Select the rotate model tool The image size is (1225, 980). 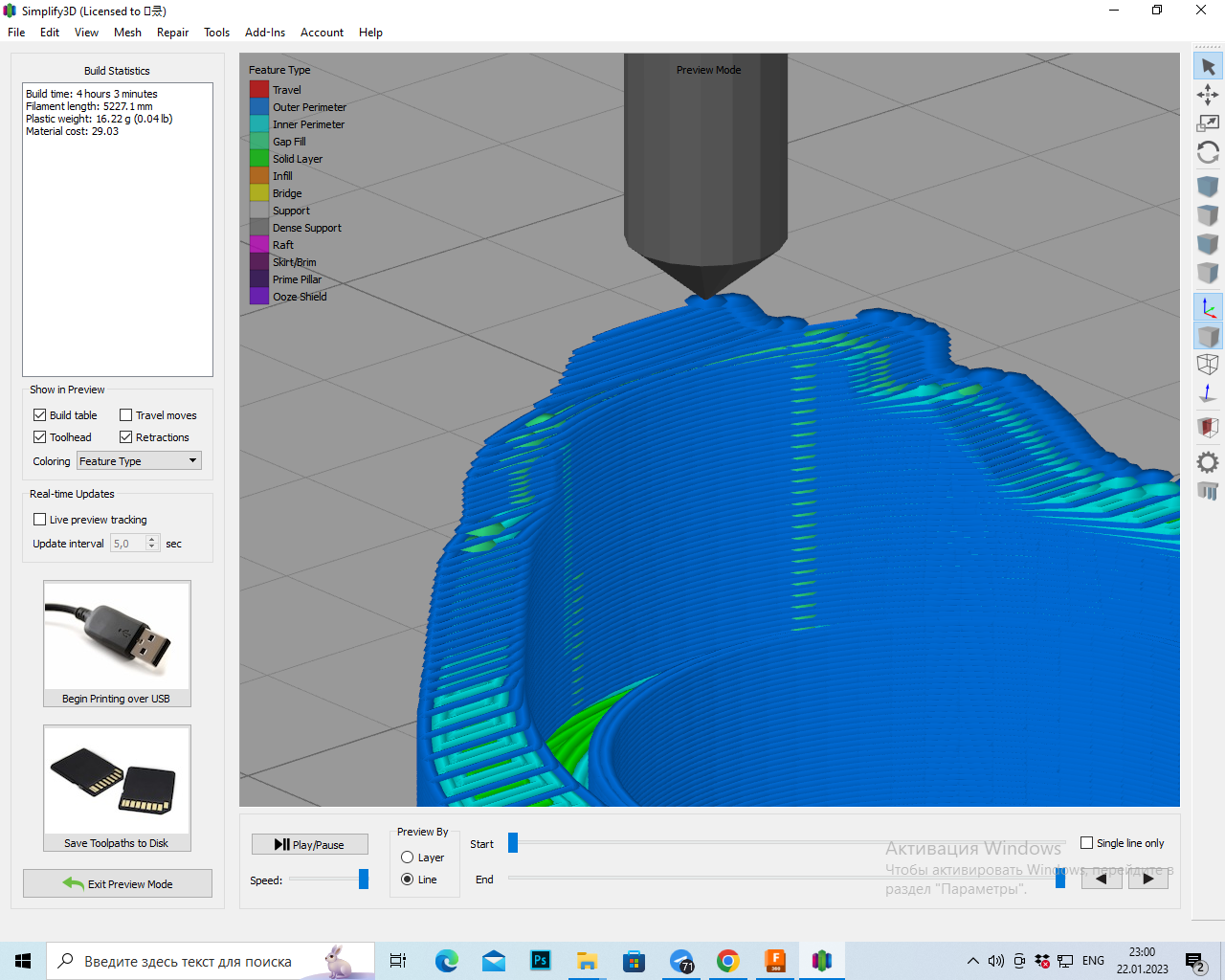coord(1208,153)
